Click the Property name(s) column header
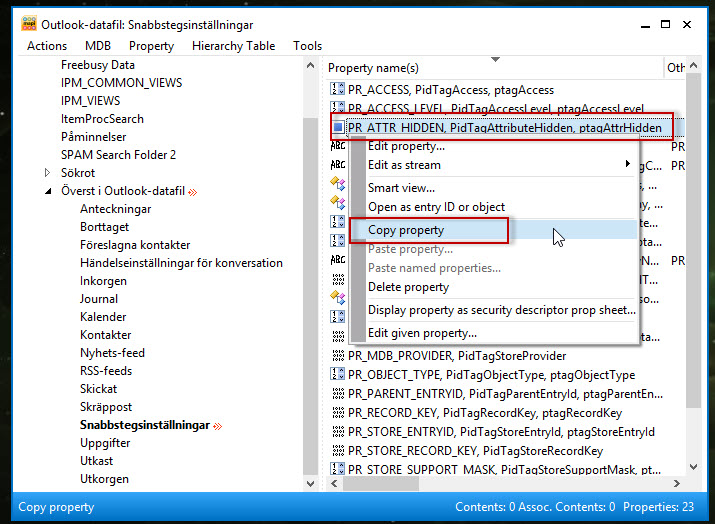This screenshot has width=715, height=524. click(x=494, y=67)
